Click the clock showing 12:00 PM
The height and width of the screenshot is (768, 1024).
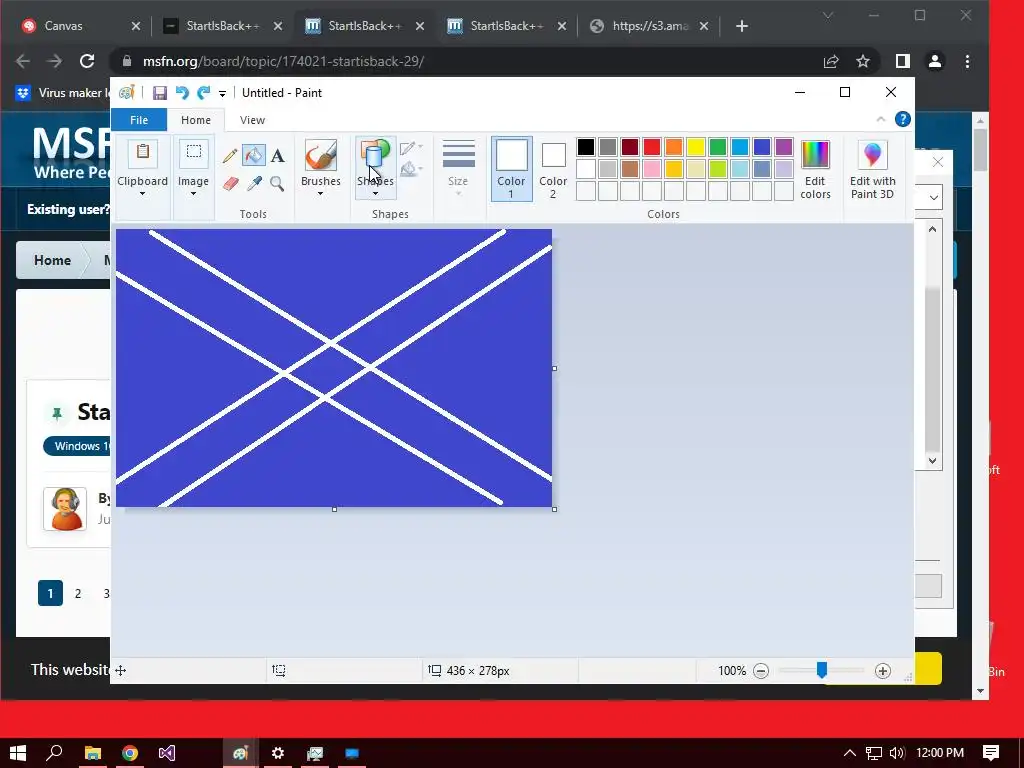[940, 753]
